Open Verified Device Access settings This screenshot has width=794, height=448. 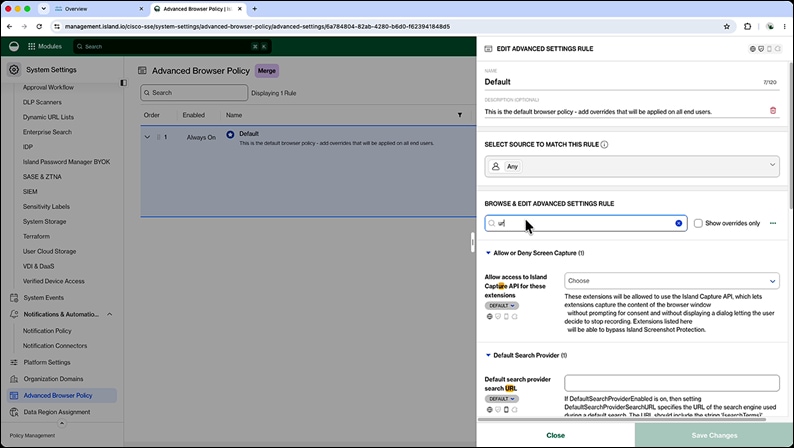coord(54,281)
